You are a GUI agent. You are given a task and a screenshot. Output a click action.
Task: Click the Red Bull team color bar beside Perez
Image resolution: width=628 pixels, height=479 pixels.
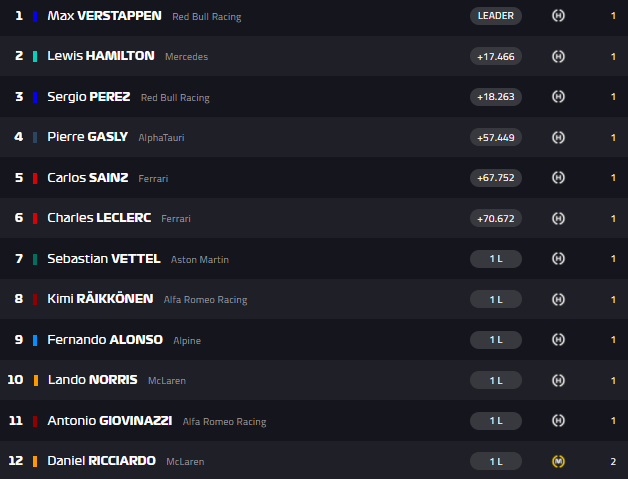(x=36, y=97)
